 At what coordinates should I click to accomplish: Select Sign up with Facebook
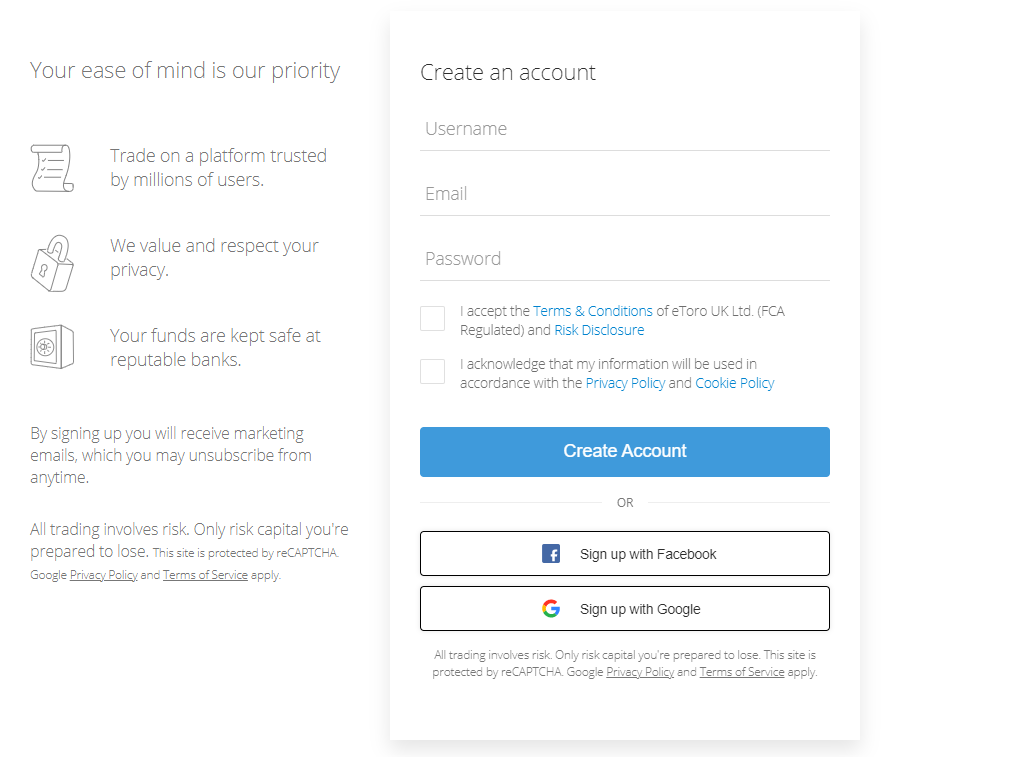[624, 553]
